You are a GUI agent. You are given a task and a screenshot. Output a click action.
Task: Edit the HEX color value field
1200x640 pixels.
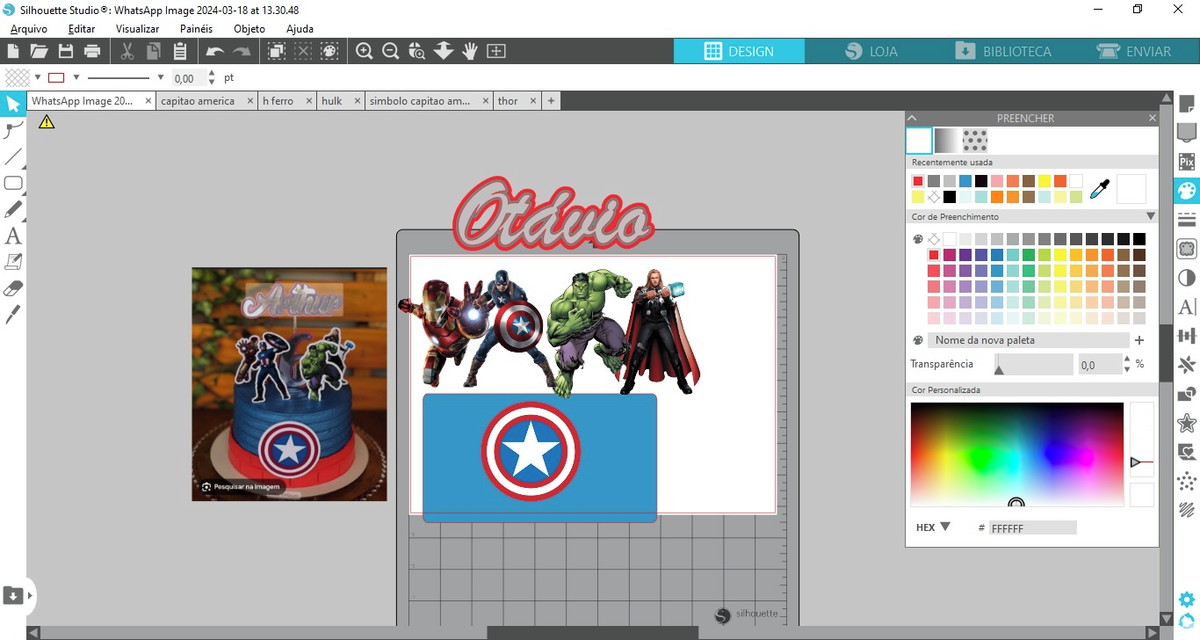[x=1033, y=527]
